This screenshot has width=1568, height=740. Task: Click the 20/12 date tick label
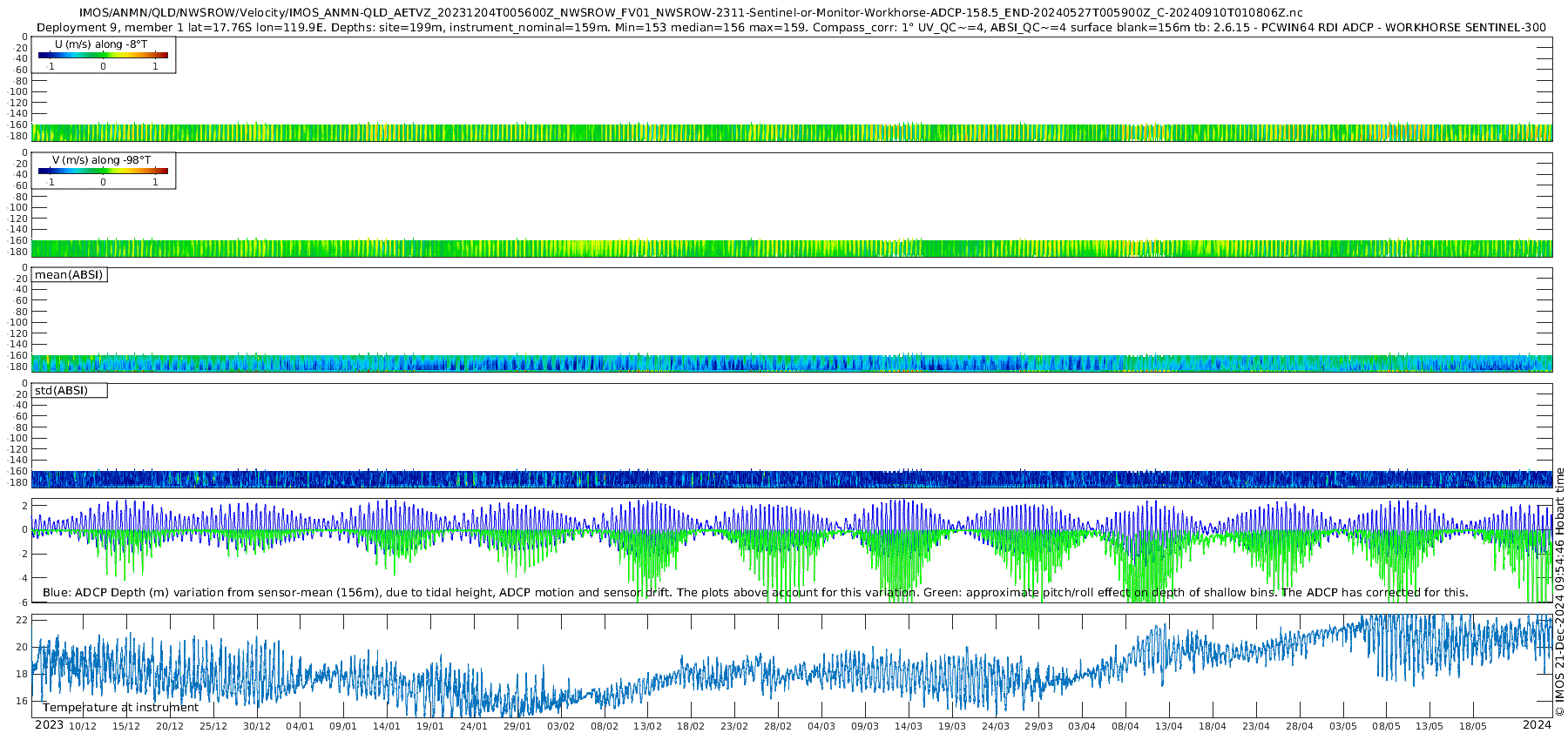(170, 726)
